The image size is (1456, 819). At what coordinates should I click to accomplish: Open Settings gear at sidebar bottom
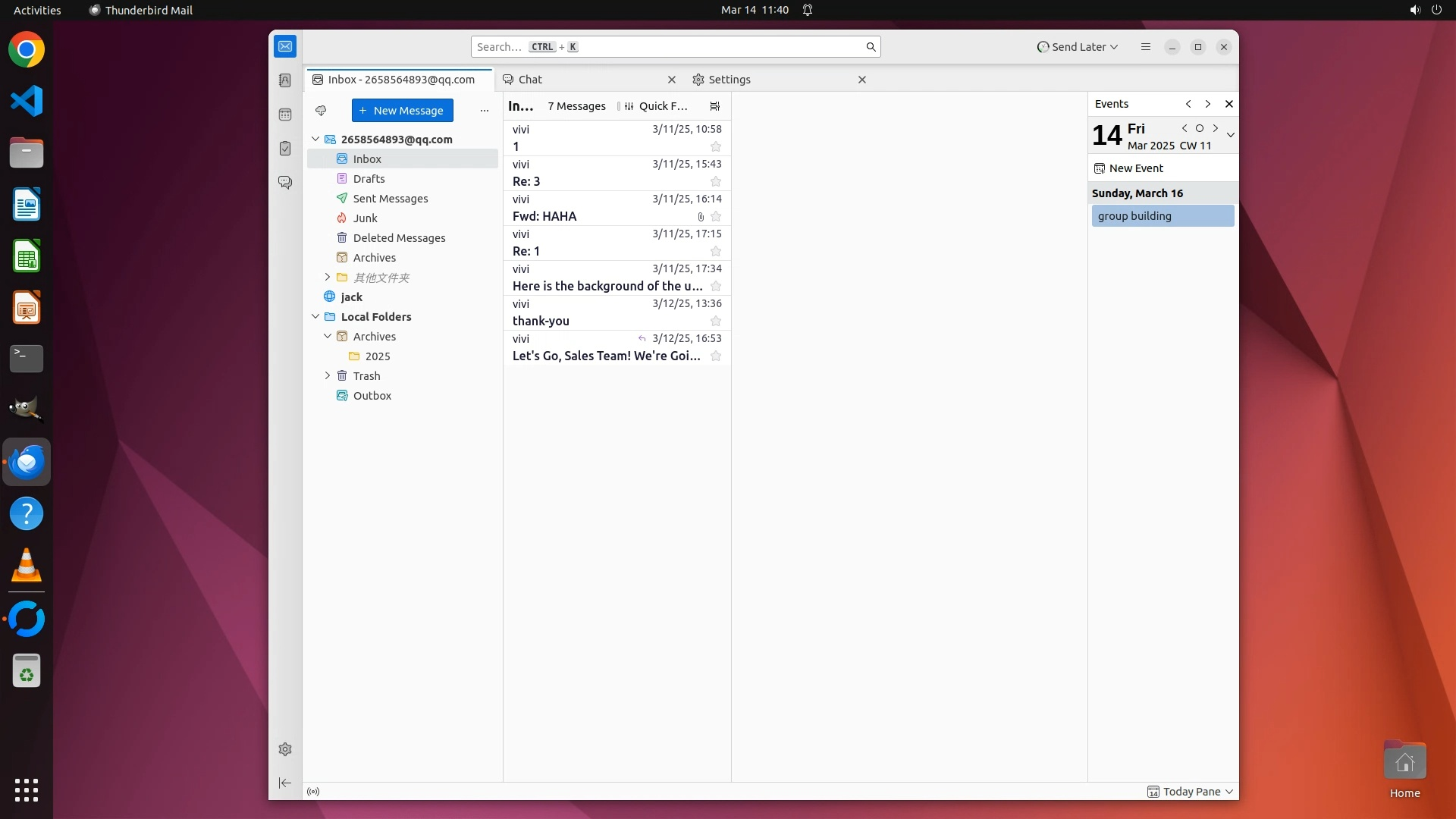point(285,749)
